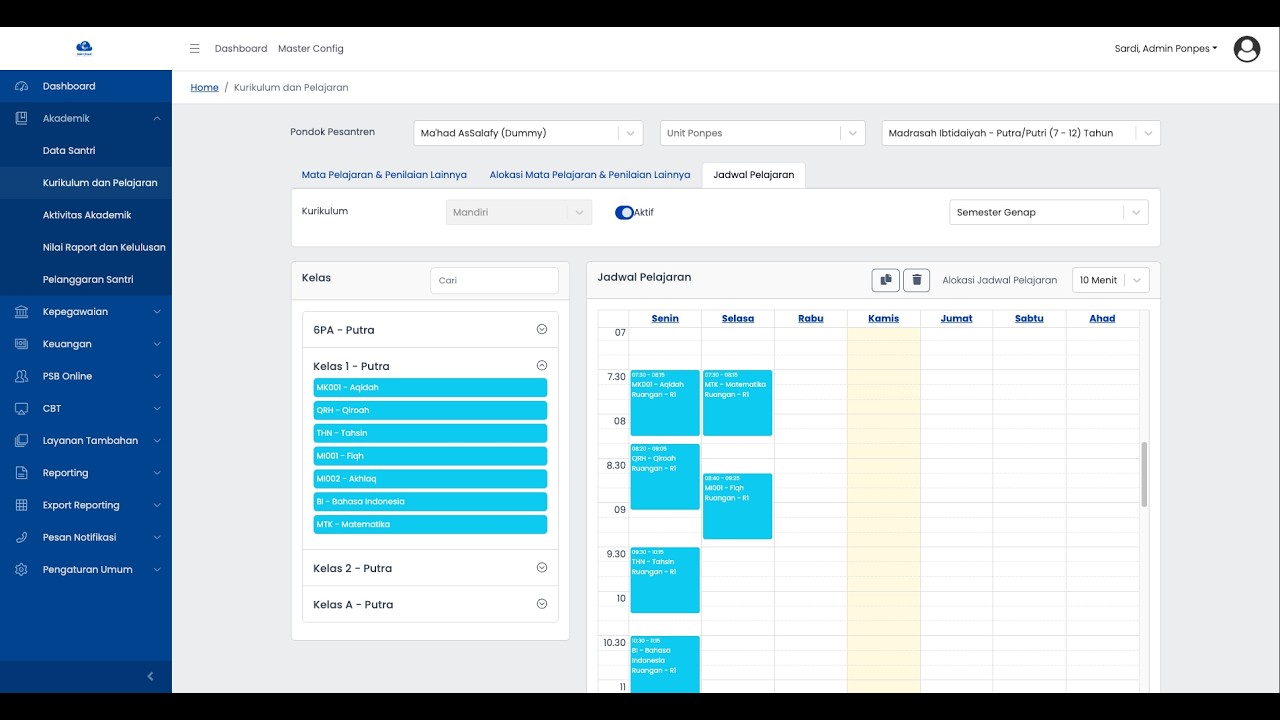Click the Export Reporting grid icon

coord(22,505)
